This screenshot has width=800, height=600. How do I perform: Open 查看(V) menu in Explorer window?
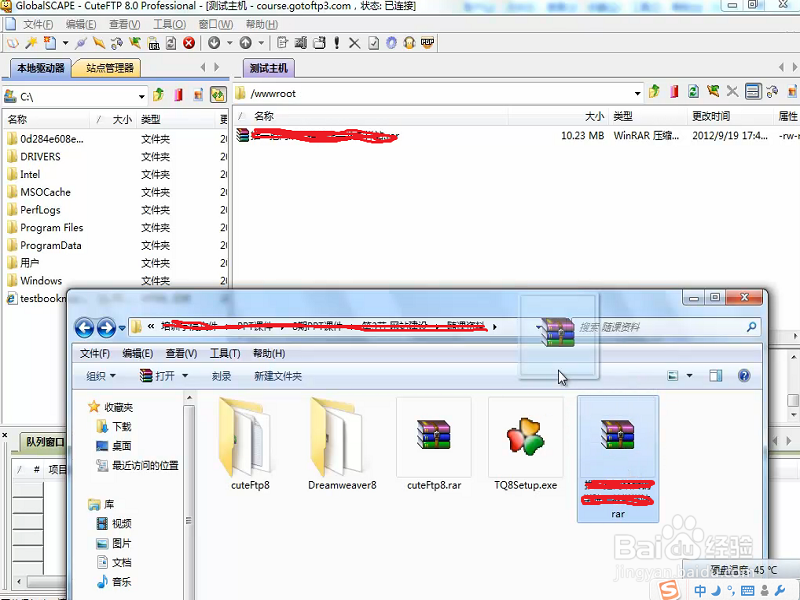(x=181, y=354)
